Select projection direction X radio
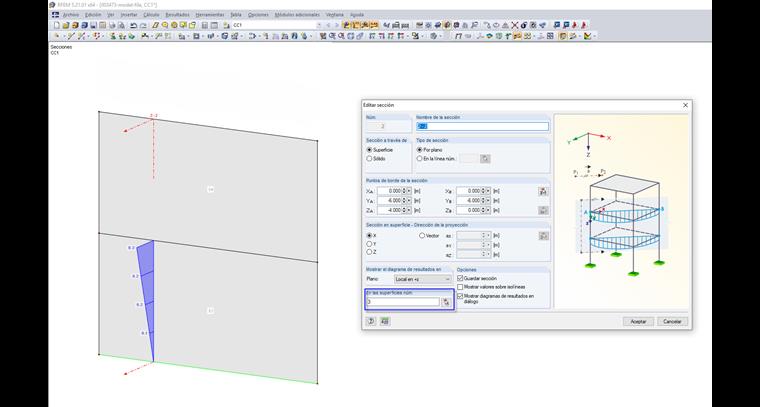Viewport: 760px width, 407px height. tap(369, 235)
